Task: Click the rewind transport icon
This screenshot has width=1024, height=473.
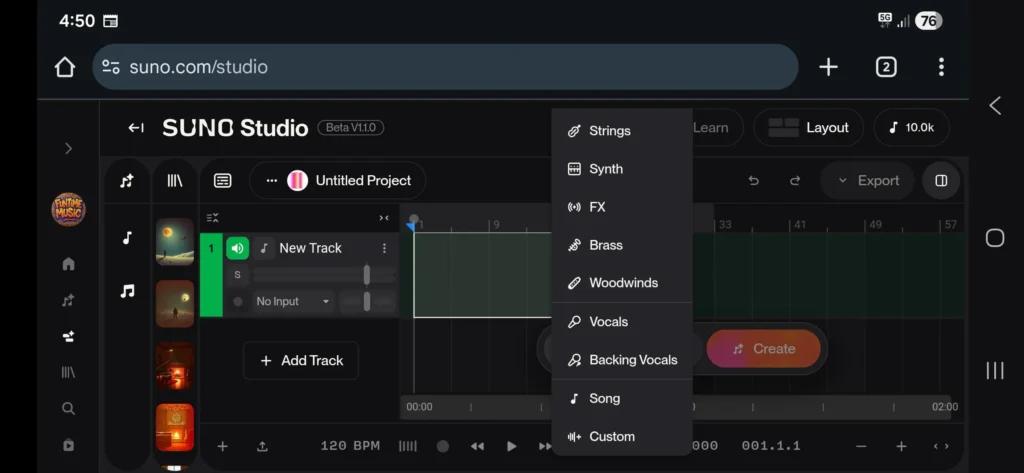Action: point(477,446)
